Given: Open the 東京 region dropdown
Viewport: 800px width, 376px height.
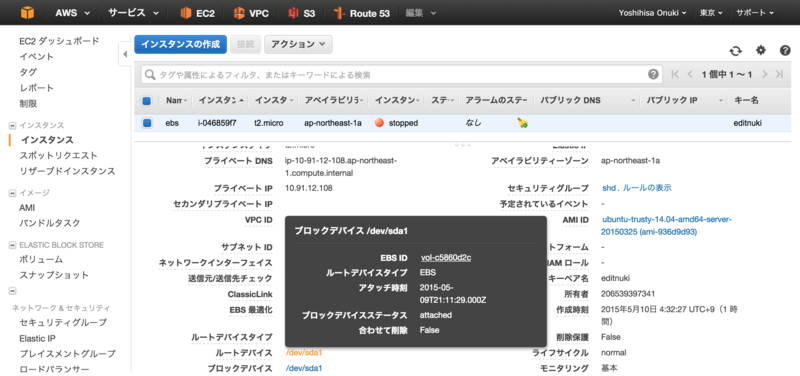Looking at the screenshot, I should 711,13.
